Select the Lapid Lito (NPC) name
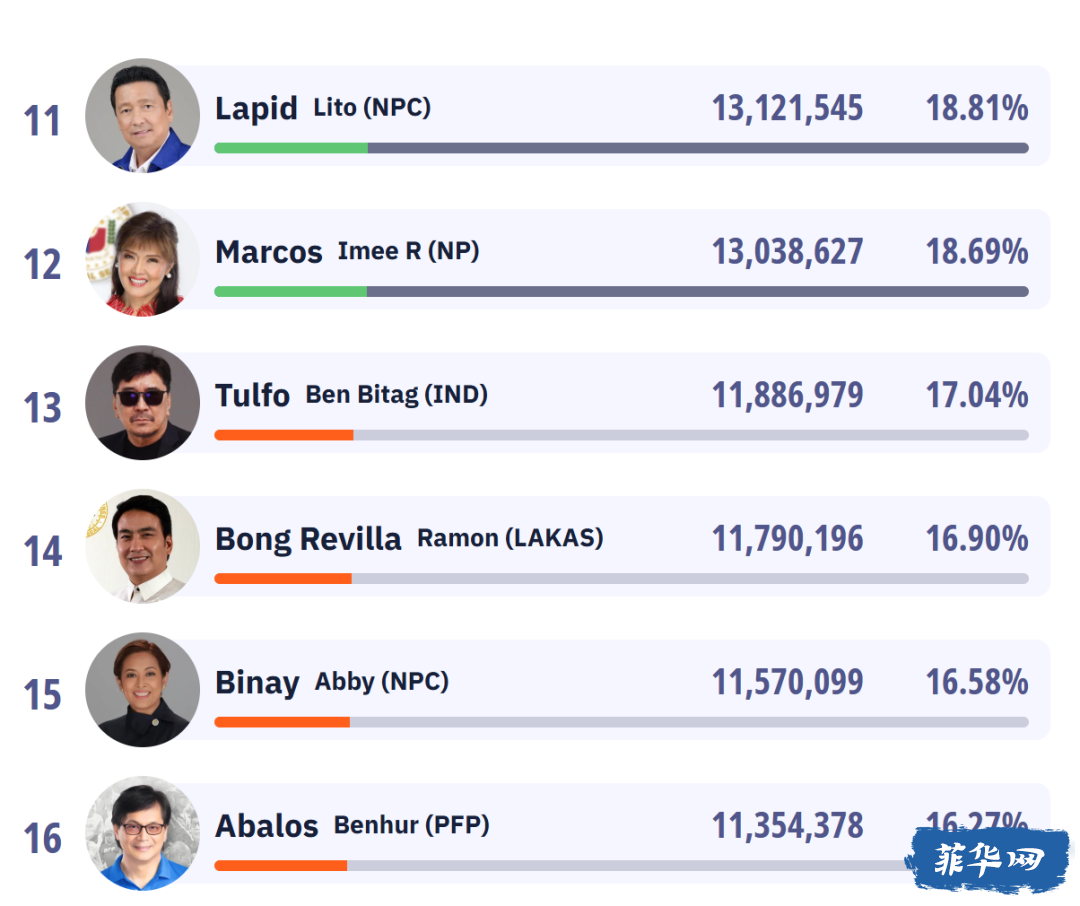Screen dimensions: 1080x906 pos(323,108)
